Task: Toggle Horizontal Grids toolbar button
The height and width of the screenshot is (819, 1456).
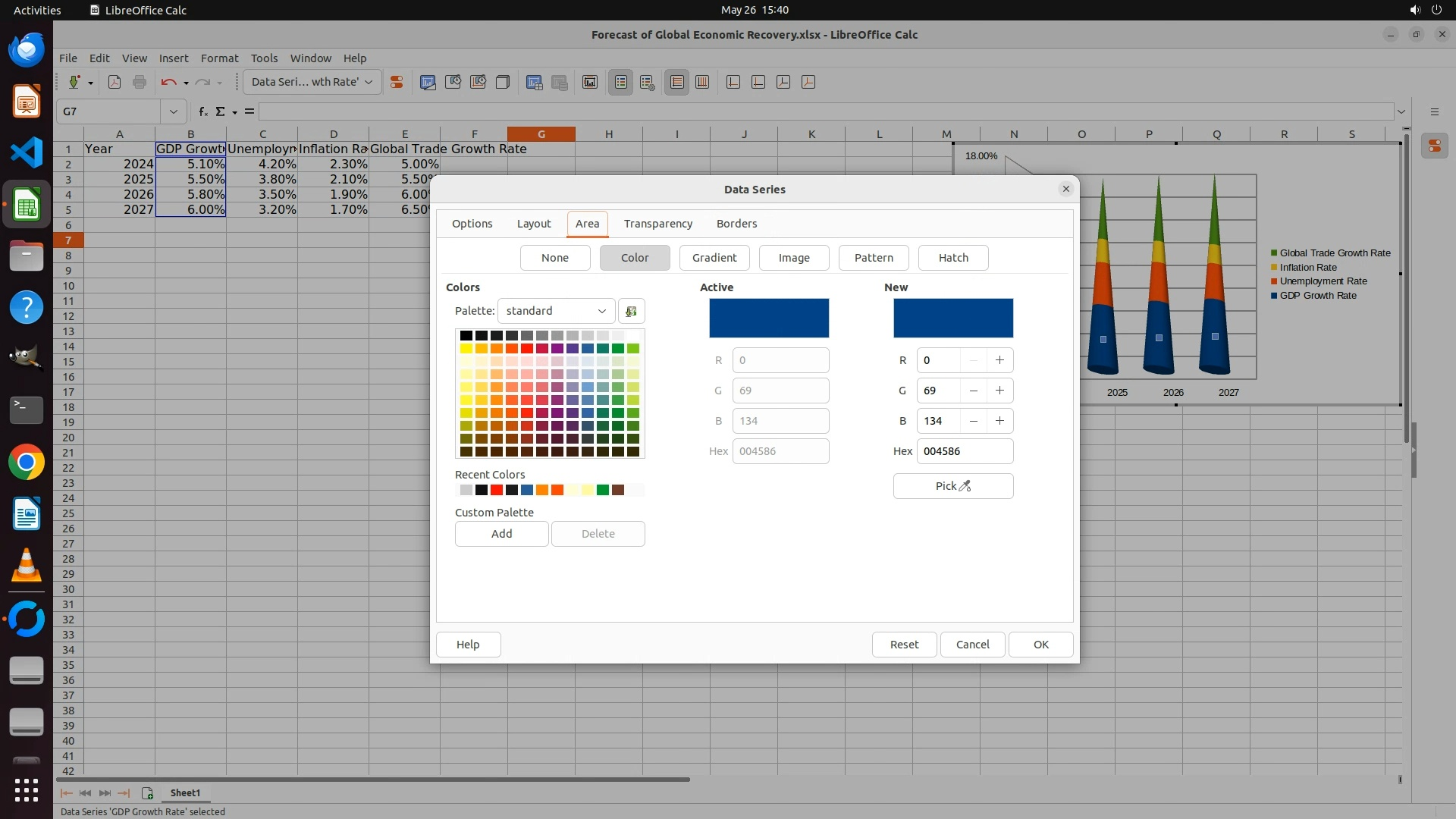Action: coord(677,82)
